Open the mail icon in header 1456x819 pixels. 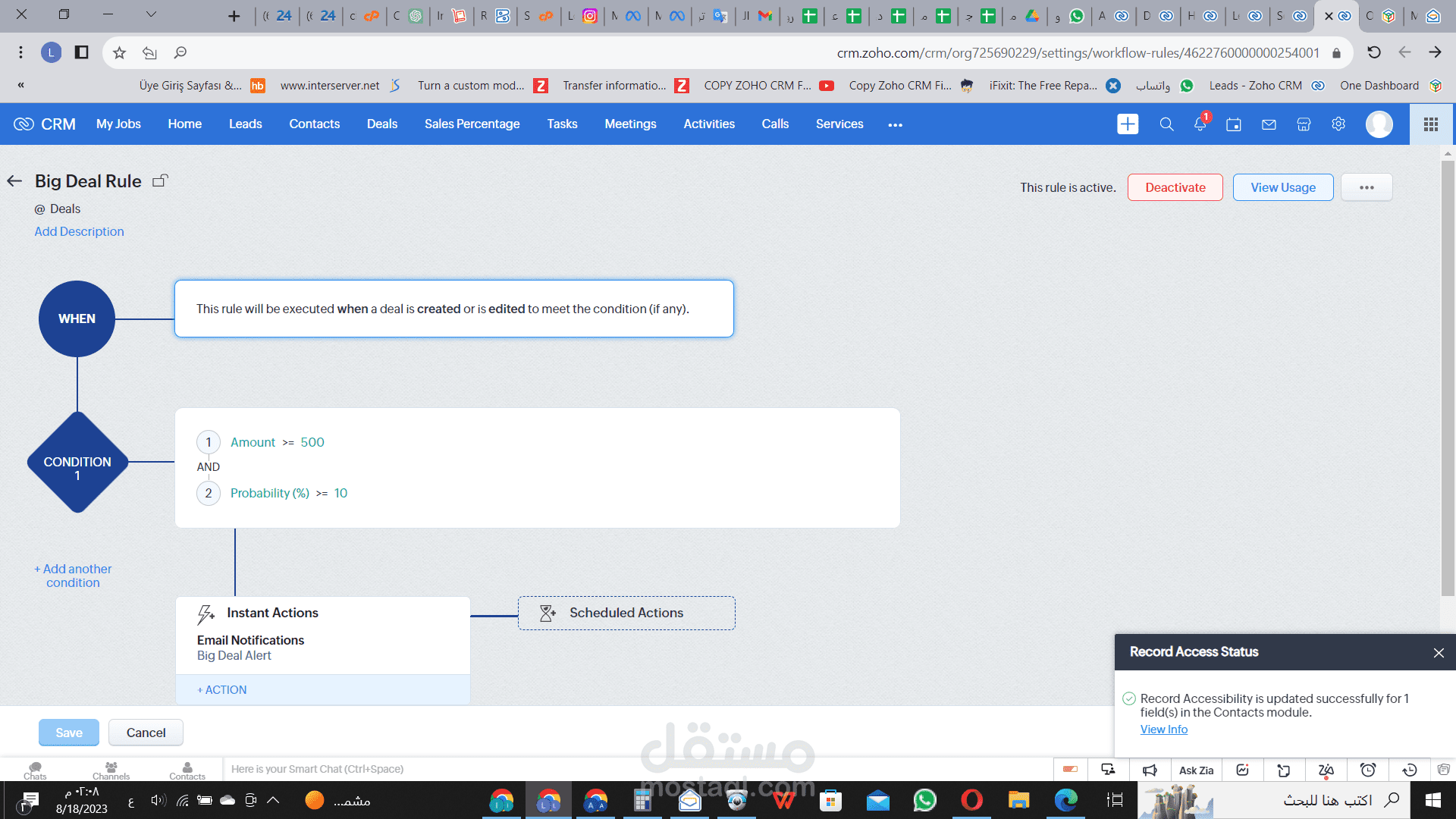click(1269, 124)
